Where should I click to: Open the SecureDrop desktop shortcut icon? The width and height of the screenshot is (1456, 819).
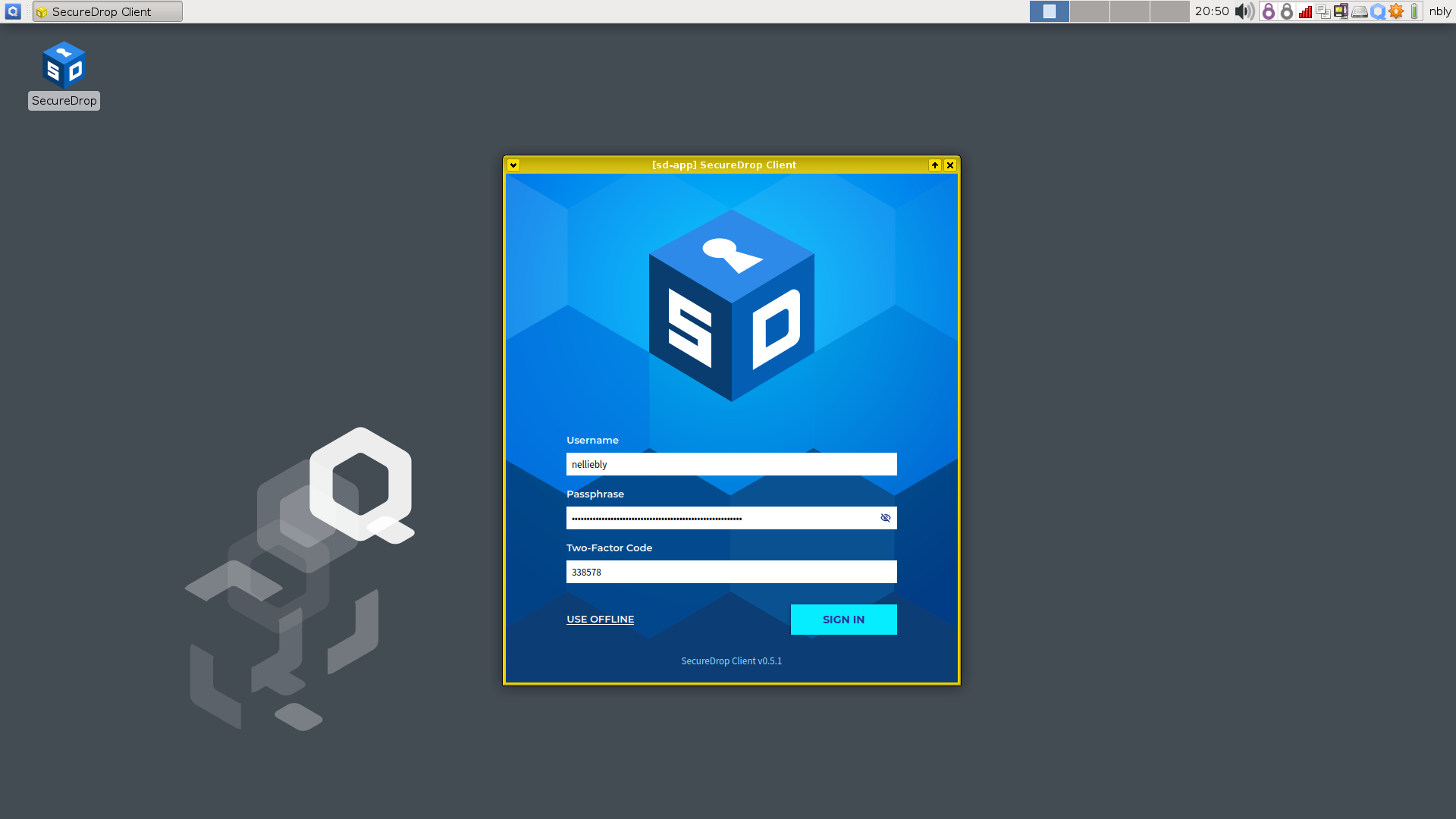[64, 65]
